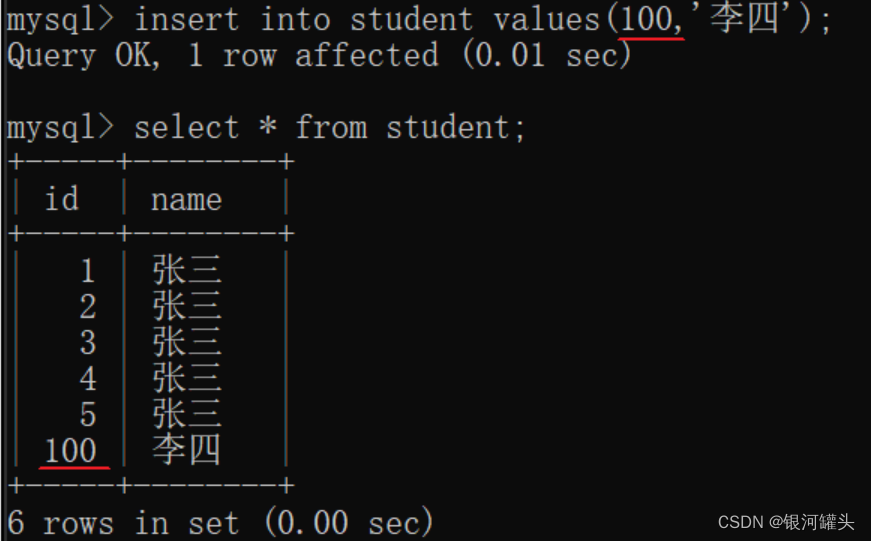Click the 'select * from student' query line
871x541 pixels.
coord(266,128)
